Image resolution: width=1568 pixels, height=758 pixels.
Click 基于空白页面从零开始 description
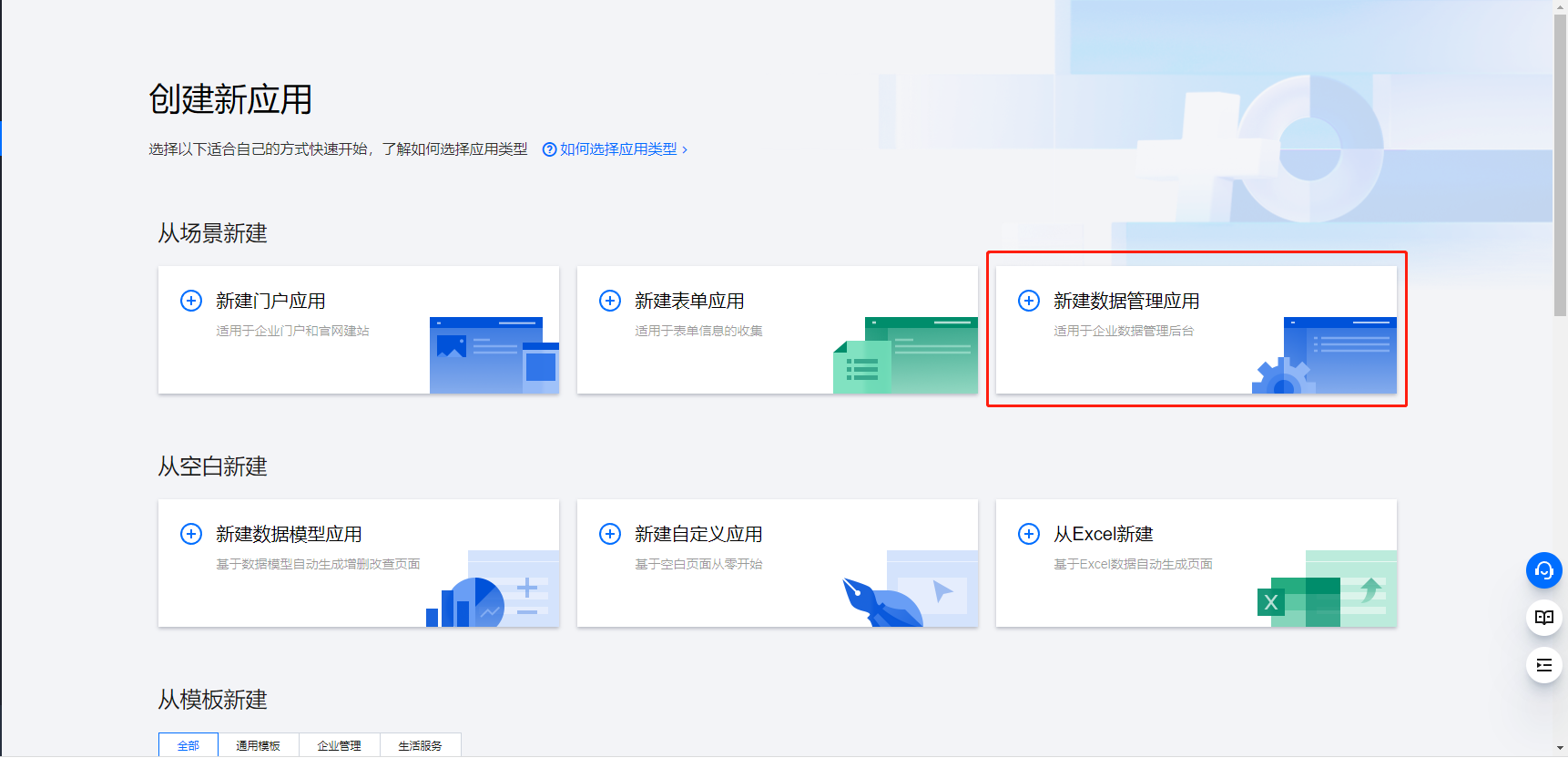click(x=698, y=564)
